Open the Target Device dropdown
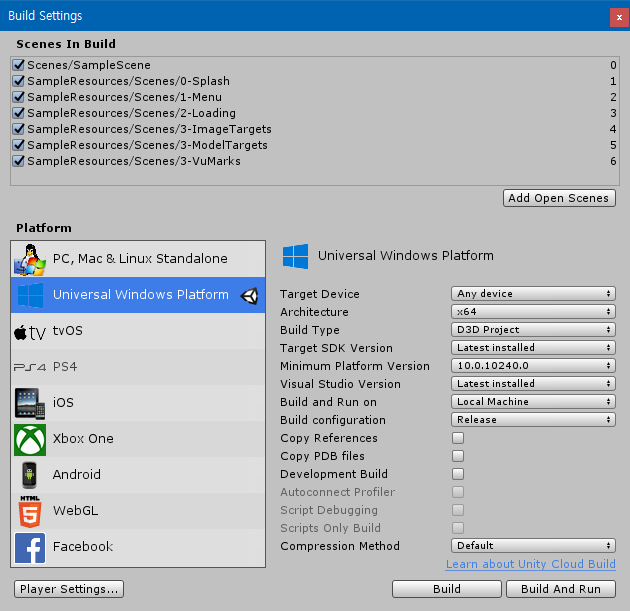The height and width of the screenshot is (611, 630). coord(533,294)
